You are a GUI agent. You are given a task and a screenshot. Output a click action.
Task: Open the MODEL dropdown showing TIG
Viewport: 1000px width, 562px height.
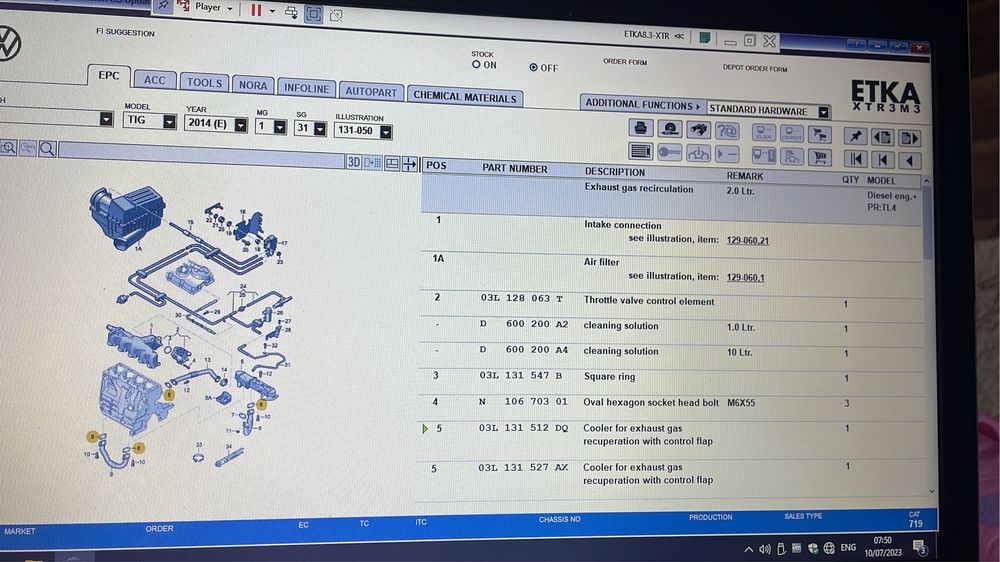[x=169, y=121]
